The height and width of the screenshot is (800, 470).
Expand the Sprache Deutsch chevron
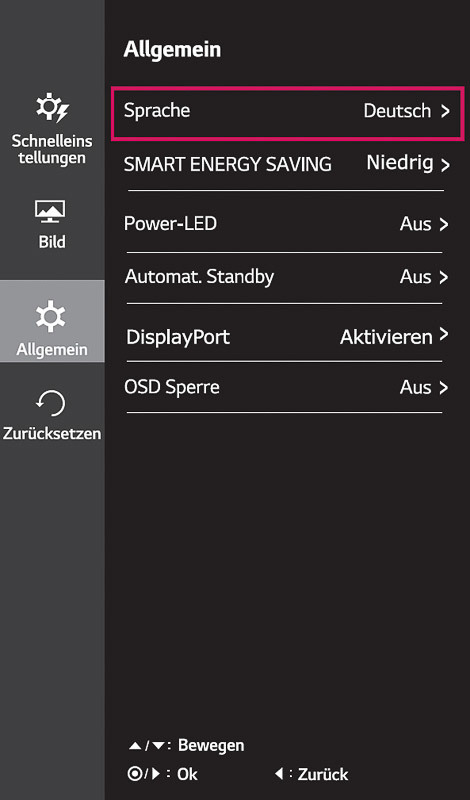[x=445, y=111]
